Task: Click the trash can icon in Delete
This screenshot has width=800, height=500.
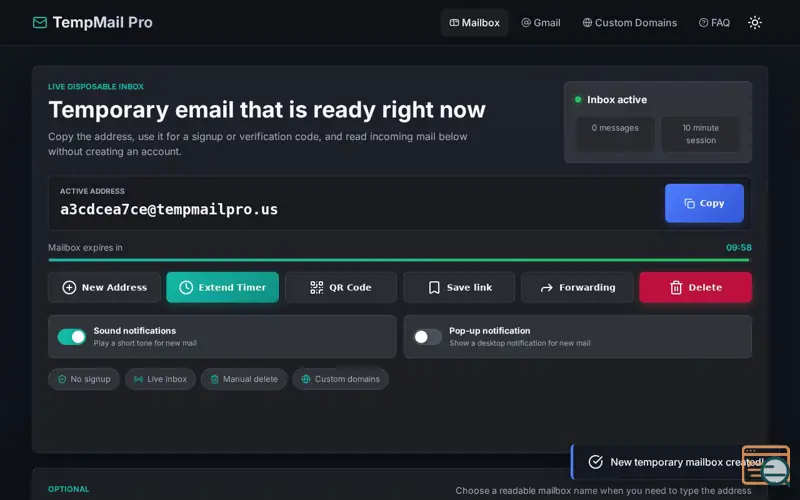Action: coord(676,287)
